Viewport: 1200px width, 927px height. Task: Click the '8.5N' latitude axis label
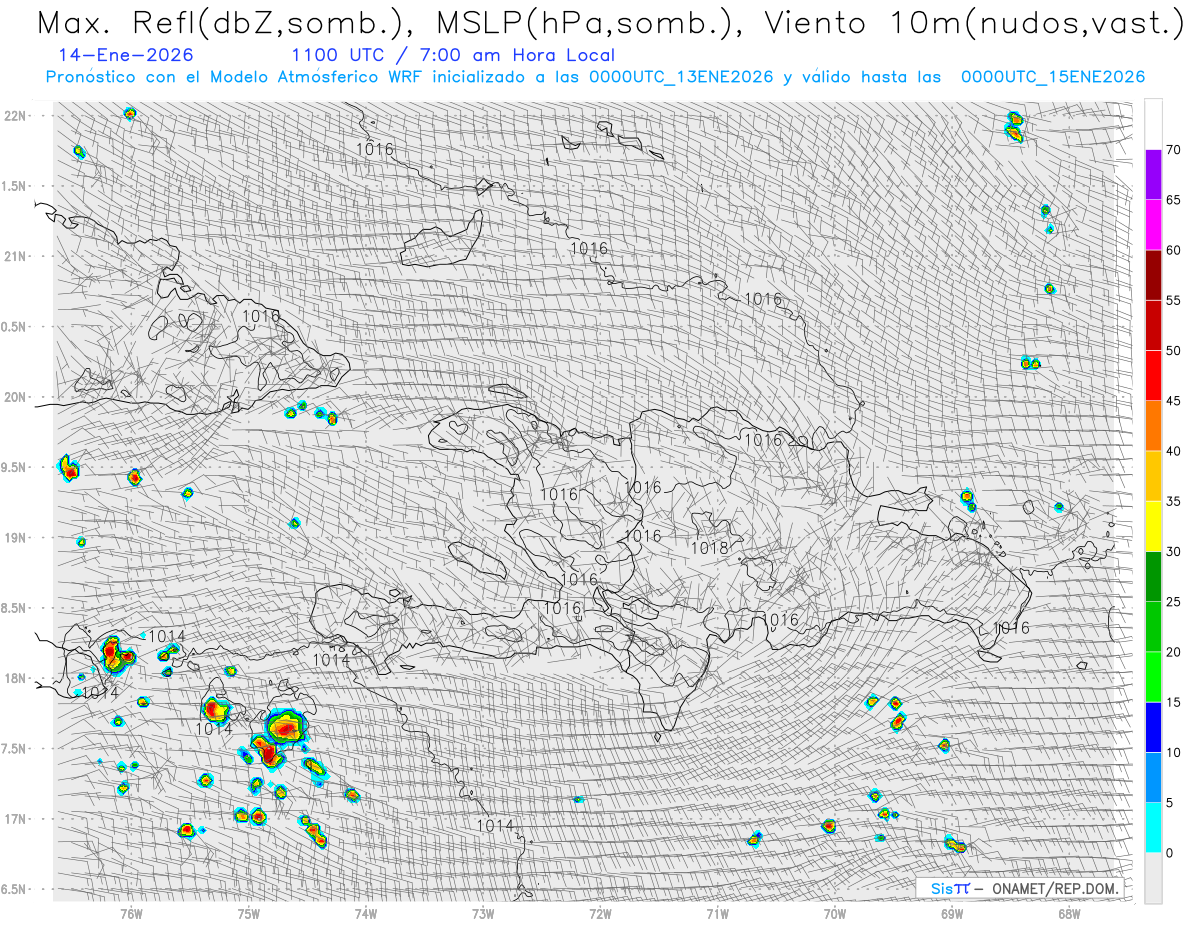tap(15, 608)
